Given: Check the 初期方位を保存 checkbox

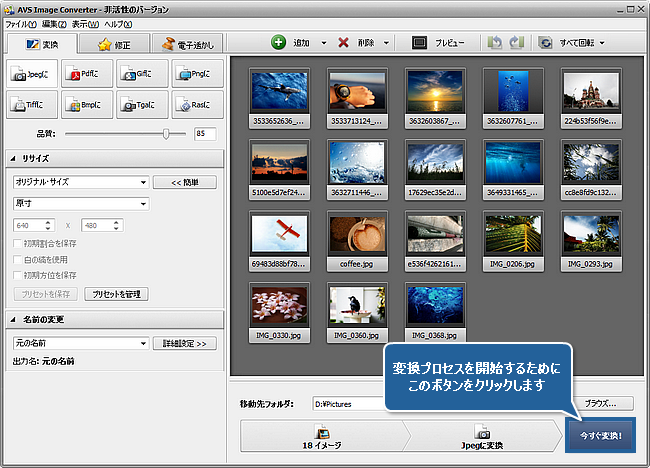Looking at the screenshot, I should tap(16, 275).
